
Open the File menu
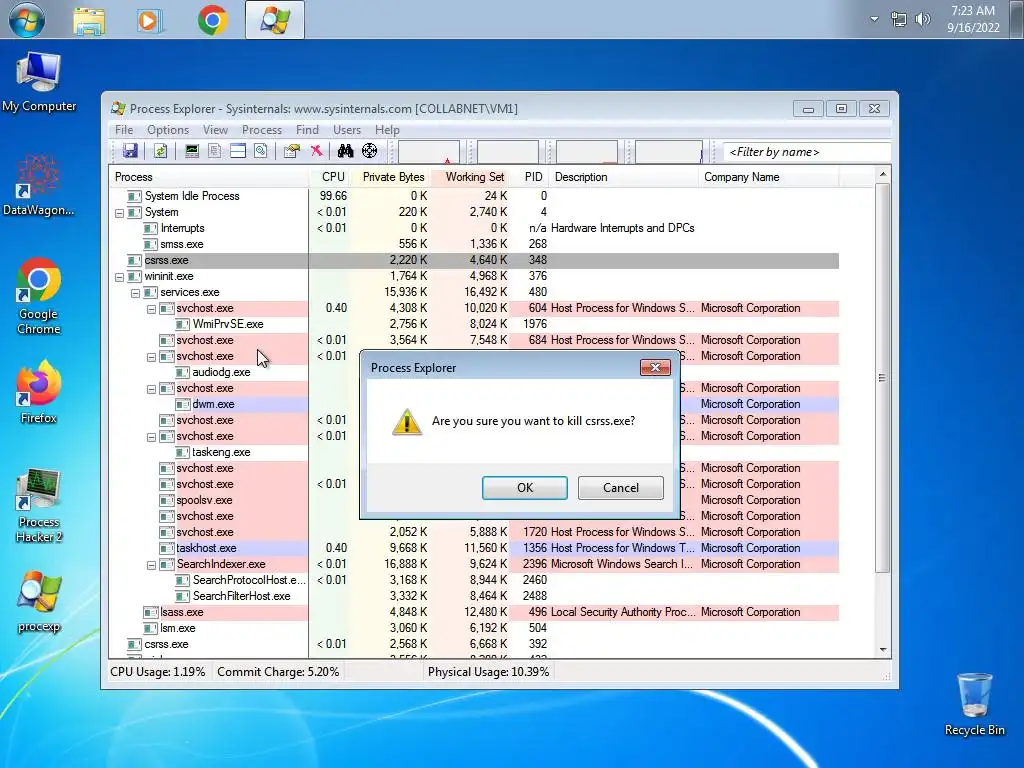[123, 130]
